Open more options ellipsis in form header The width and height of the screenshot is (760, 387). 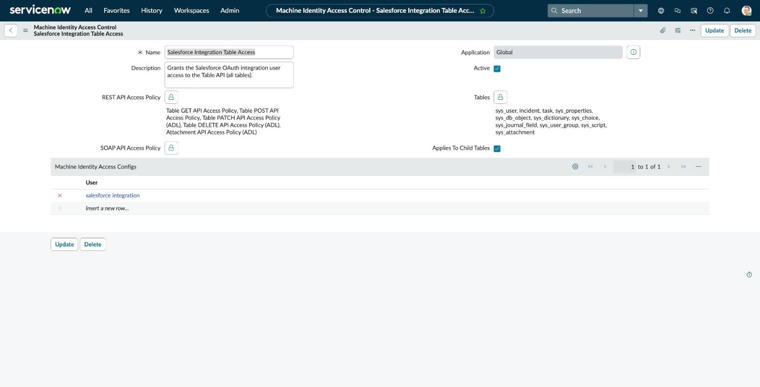tap(692, 30)
